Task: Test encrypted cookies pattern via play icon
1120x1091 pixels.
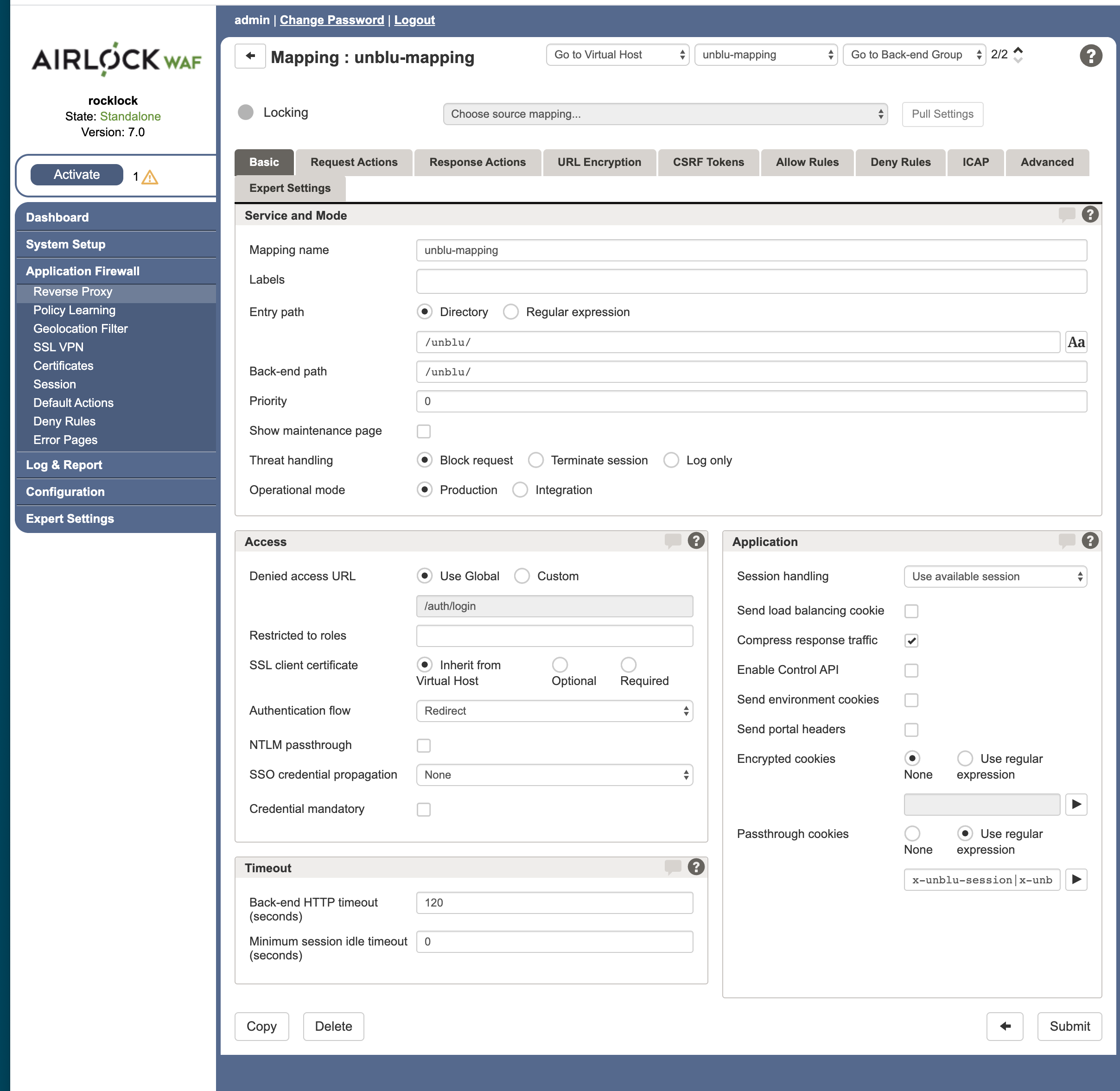Action: click(x=1076, y=805)
